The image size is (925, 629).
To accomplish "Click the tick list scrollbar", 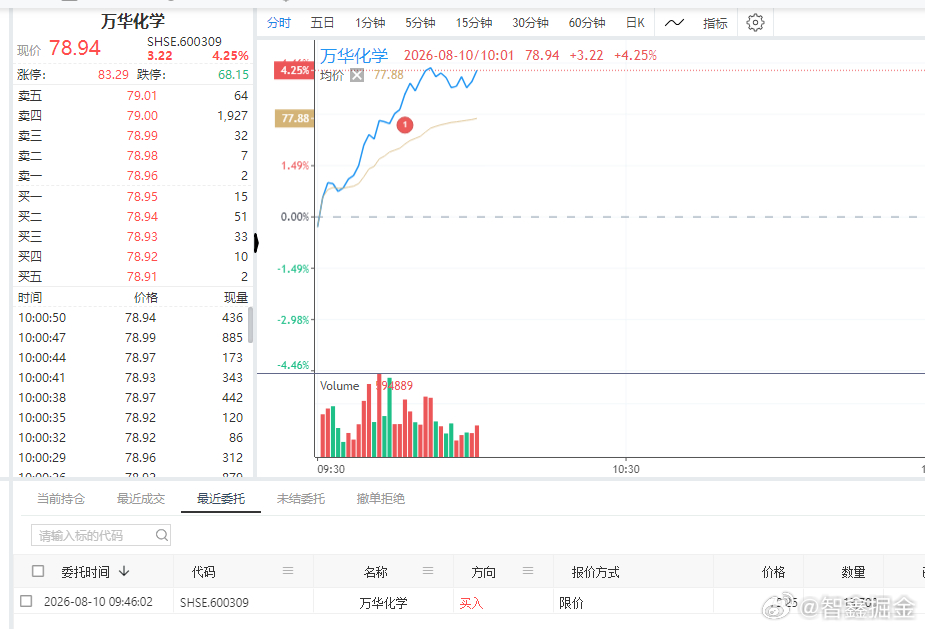I will tap(251, 325).
